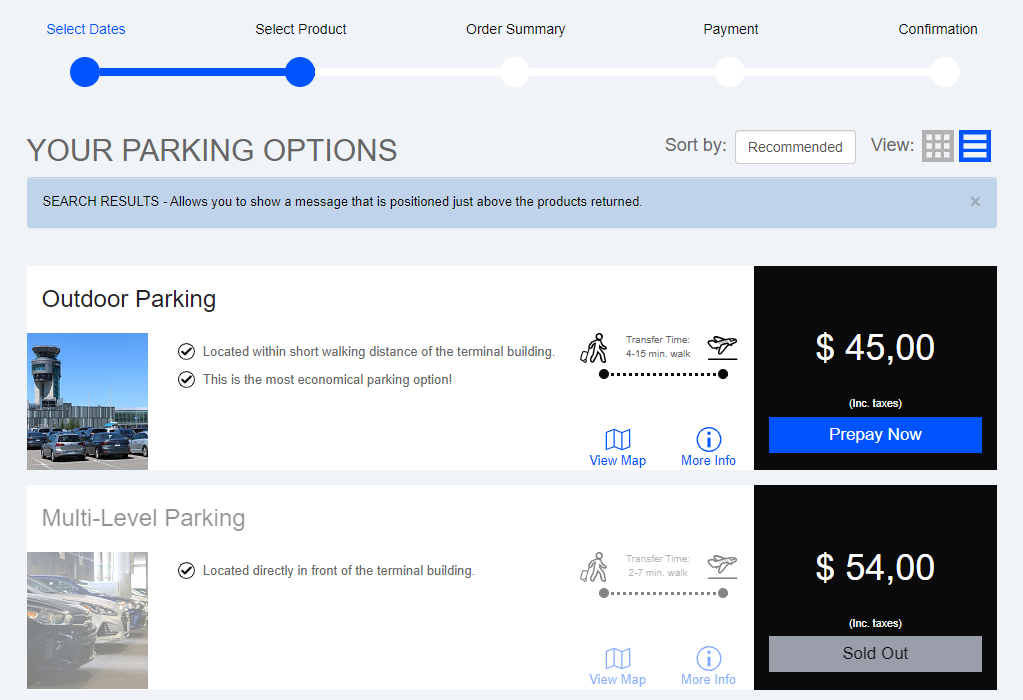
Task: Click the checkmark for short walking distance feature
Action: pos(186,351)
